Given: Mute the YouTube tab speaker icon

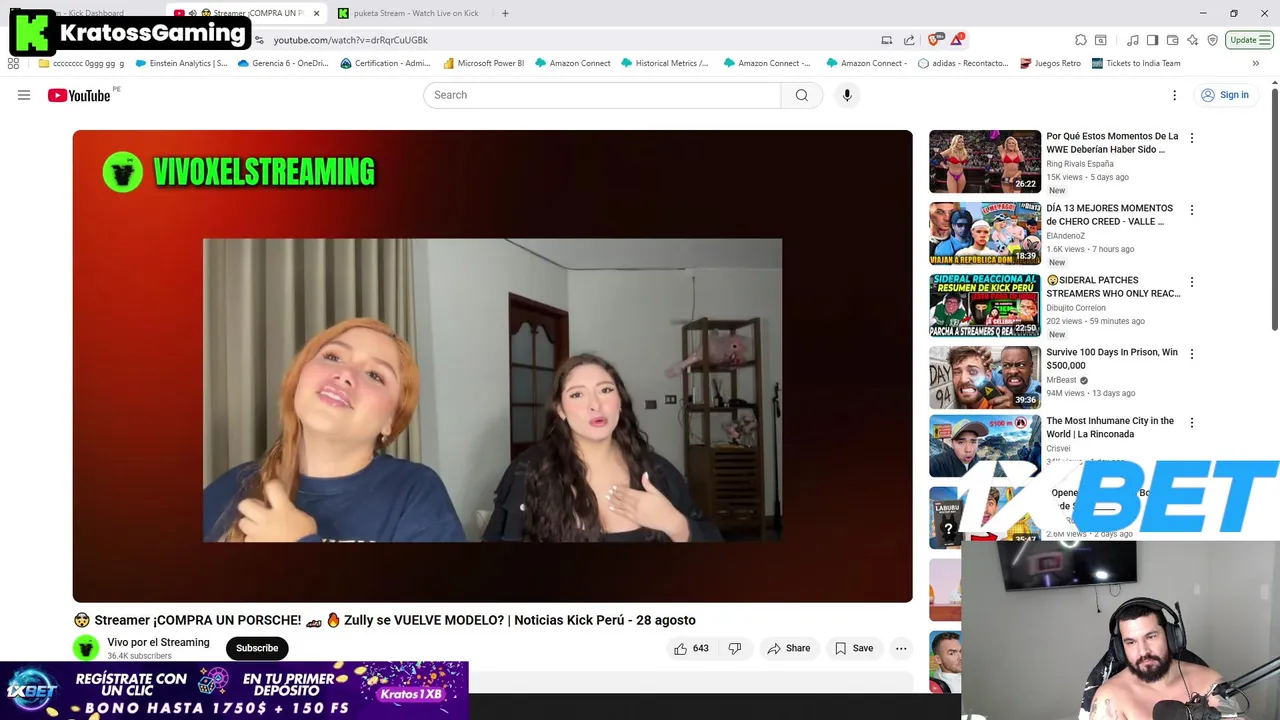Looking at the screenshot, I should click(192, 13).
